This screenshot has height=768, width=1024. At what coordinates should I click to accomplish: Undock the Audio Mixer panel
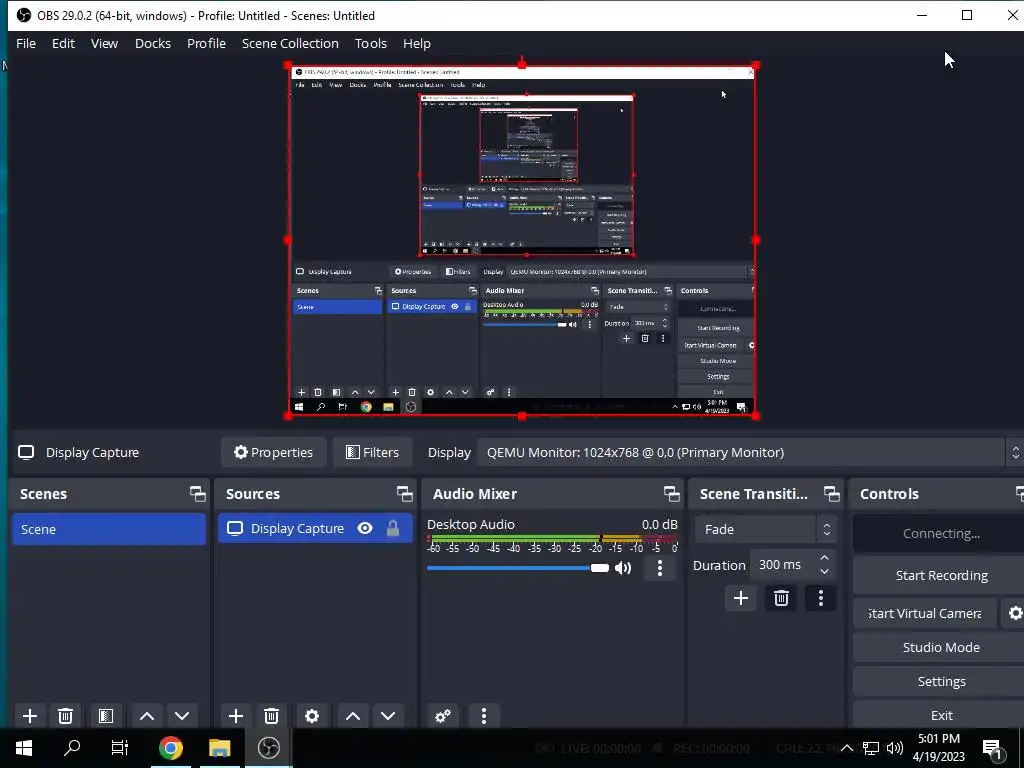tap(671, 494)
